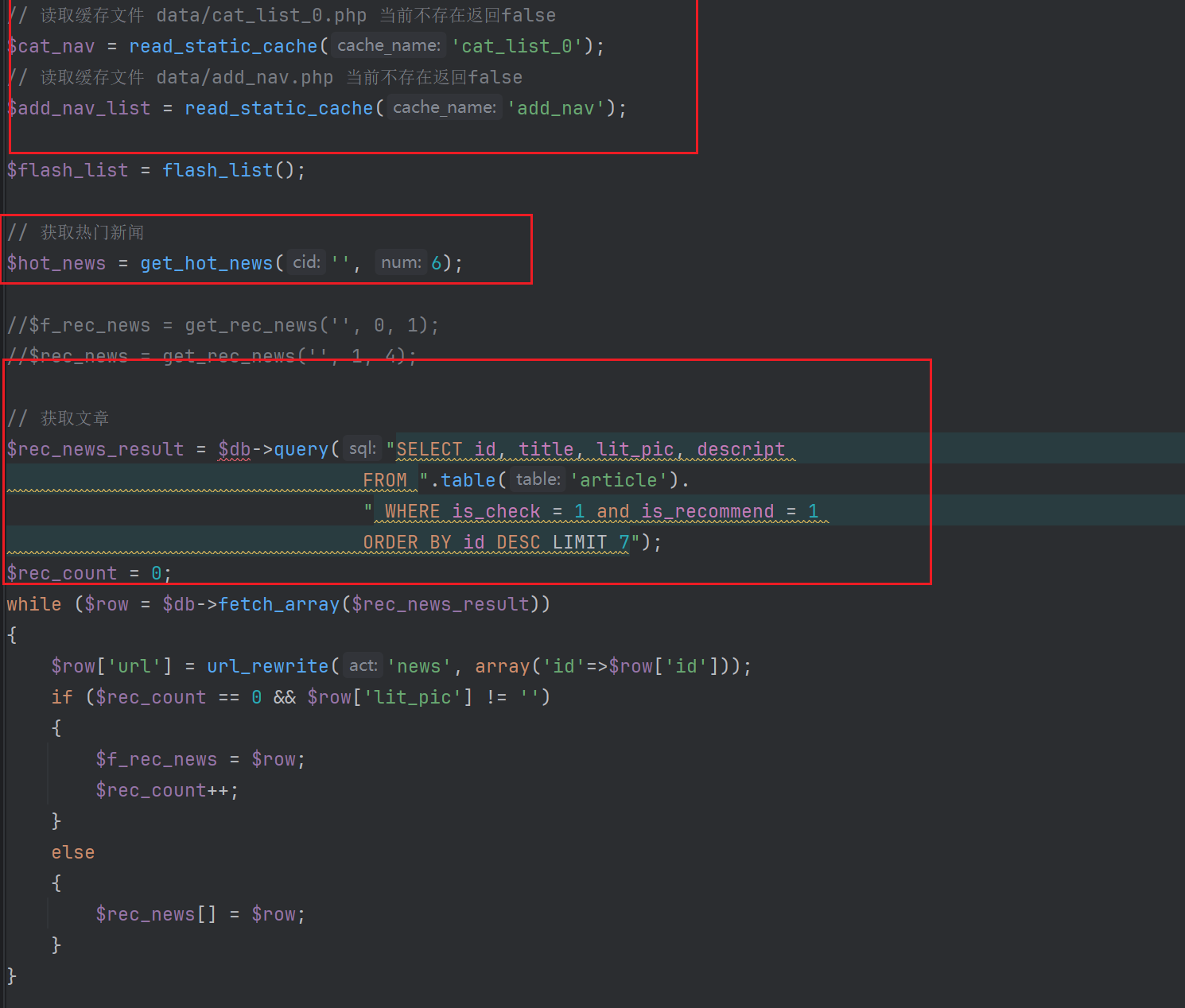Click the $flash_list variable
This screenshot has width=1185, height=1008.
pyautogui.click(x=68, y=170)
